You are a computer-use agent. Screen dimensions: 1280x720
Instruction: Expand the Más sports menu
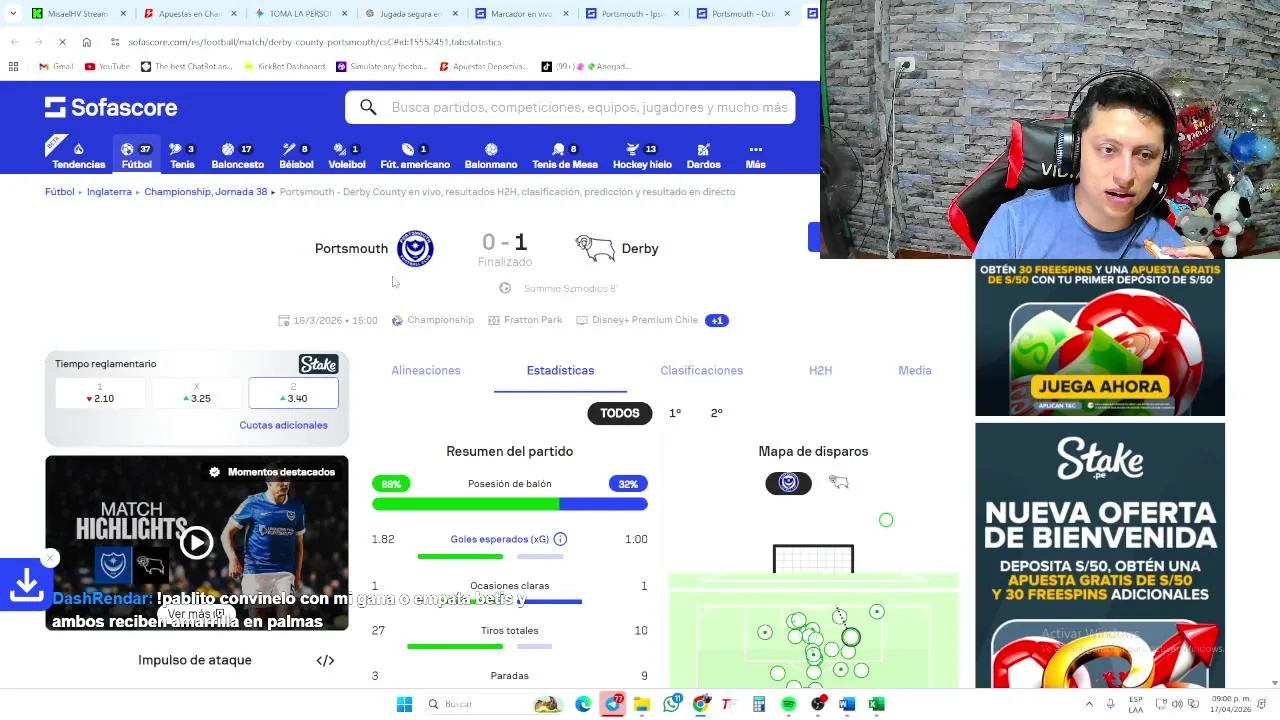coord(755,156)
